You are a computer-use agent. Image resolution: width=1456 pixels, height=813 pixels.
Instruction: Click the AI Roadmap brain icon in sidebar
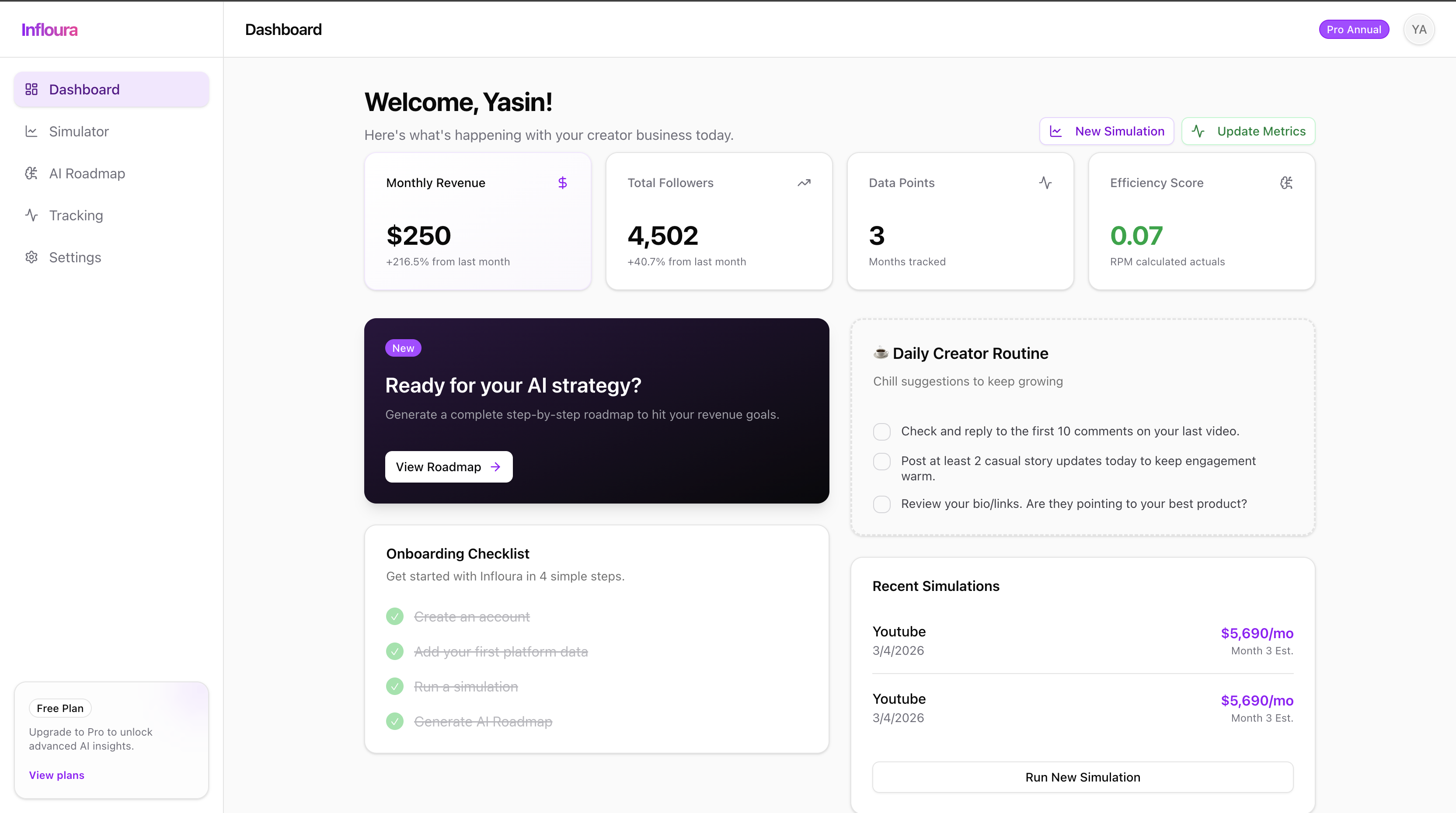(31, 173)
